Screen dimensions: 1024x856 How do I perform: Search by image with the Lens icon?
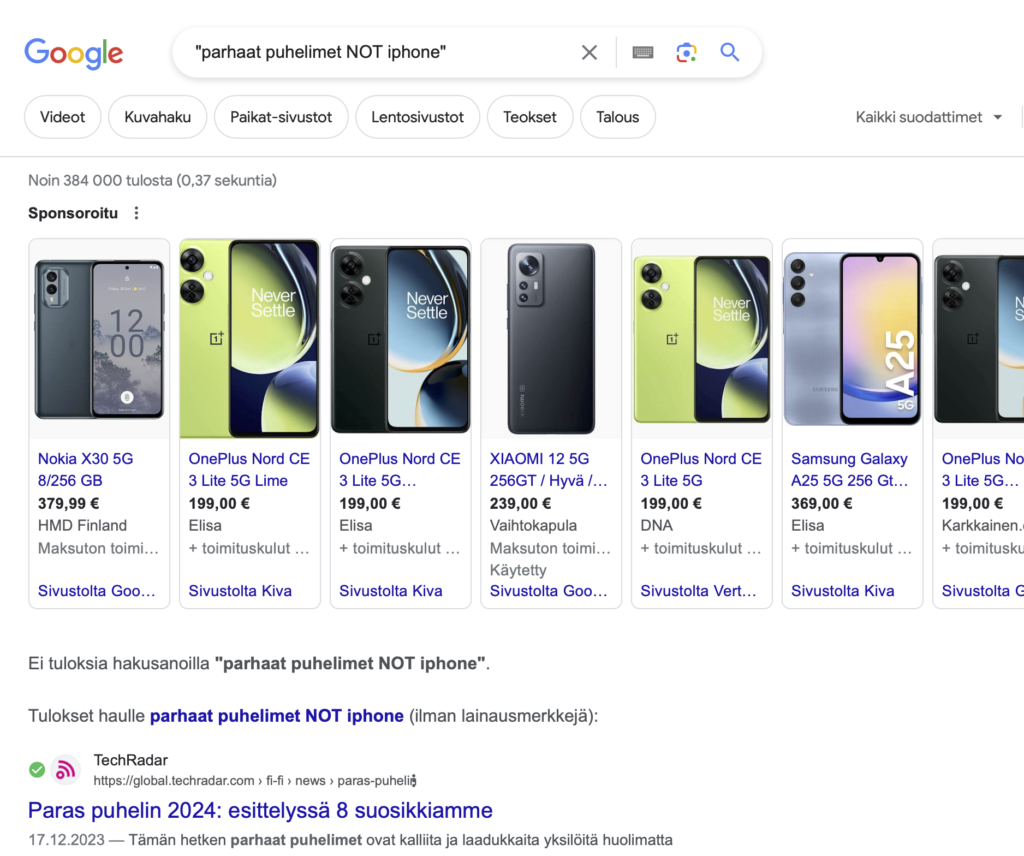pyautogui.click(x=686, y=53)
